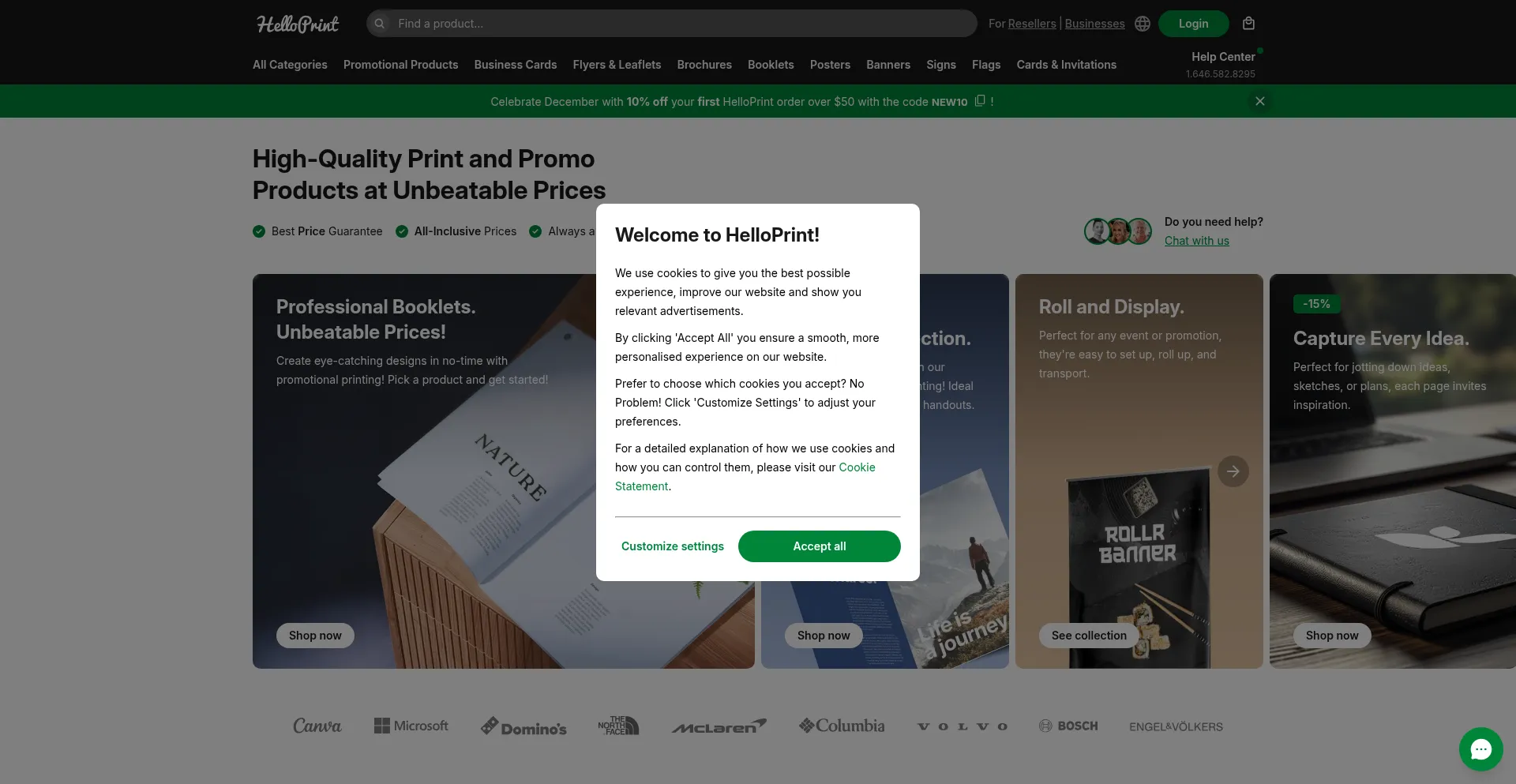Viewport: 1516px width, 784px height.
Task: Click the Chat with us link
Action: click(1196, 241)
